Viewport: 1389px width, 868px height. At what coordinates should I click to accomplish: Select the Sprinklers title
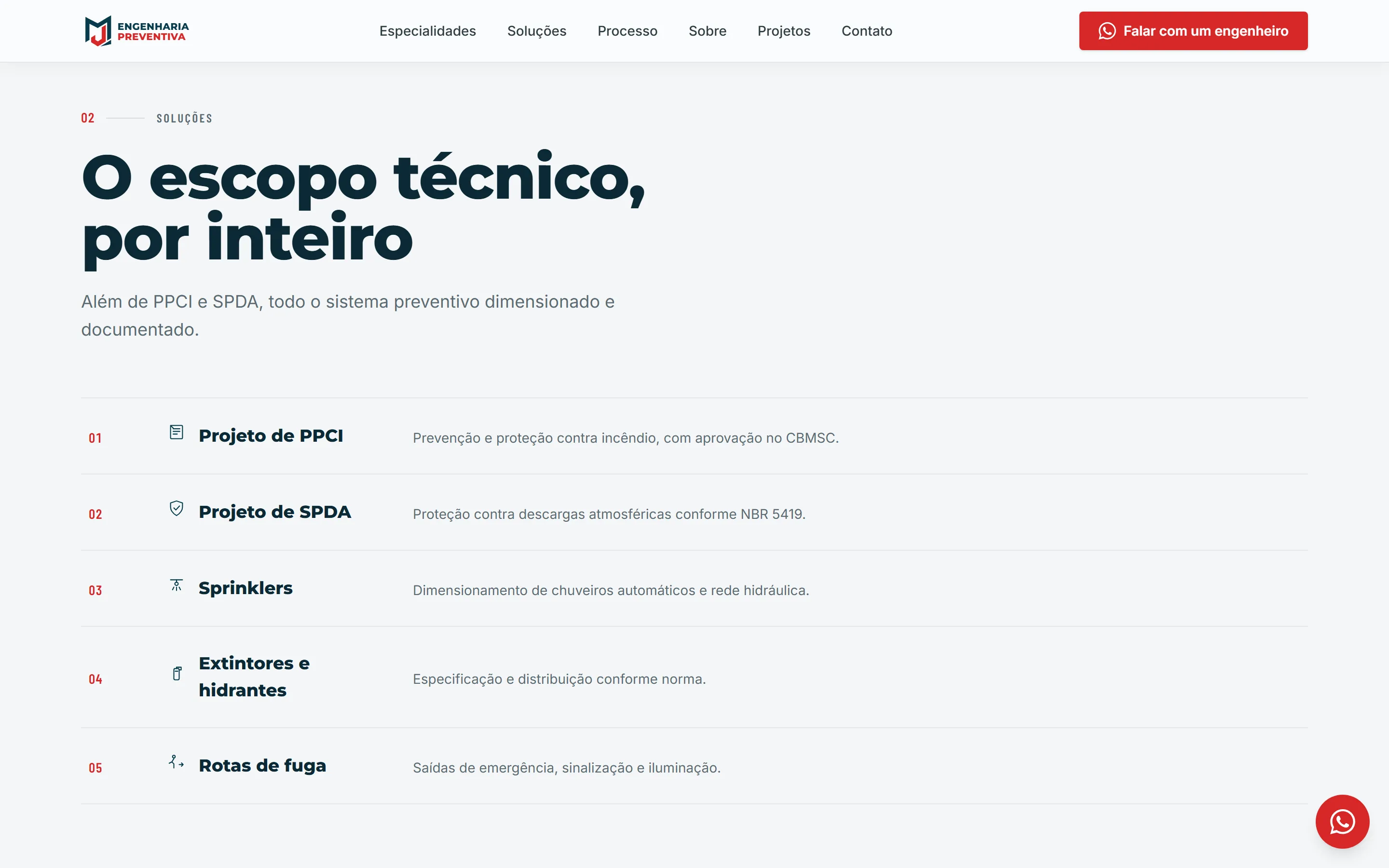point(245,588)
